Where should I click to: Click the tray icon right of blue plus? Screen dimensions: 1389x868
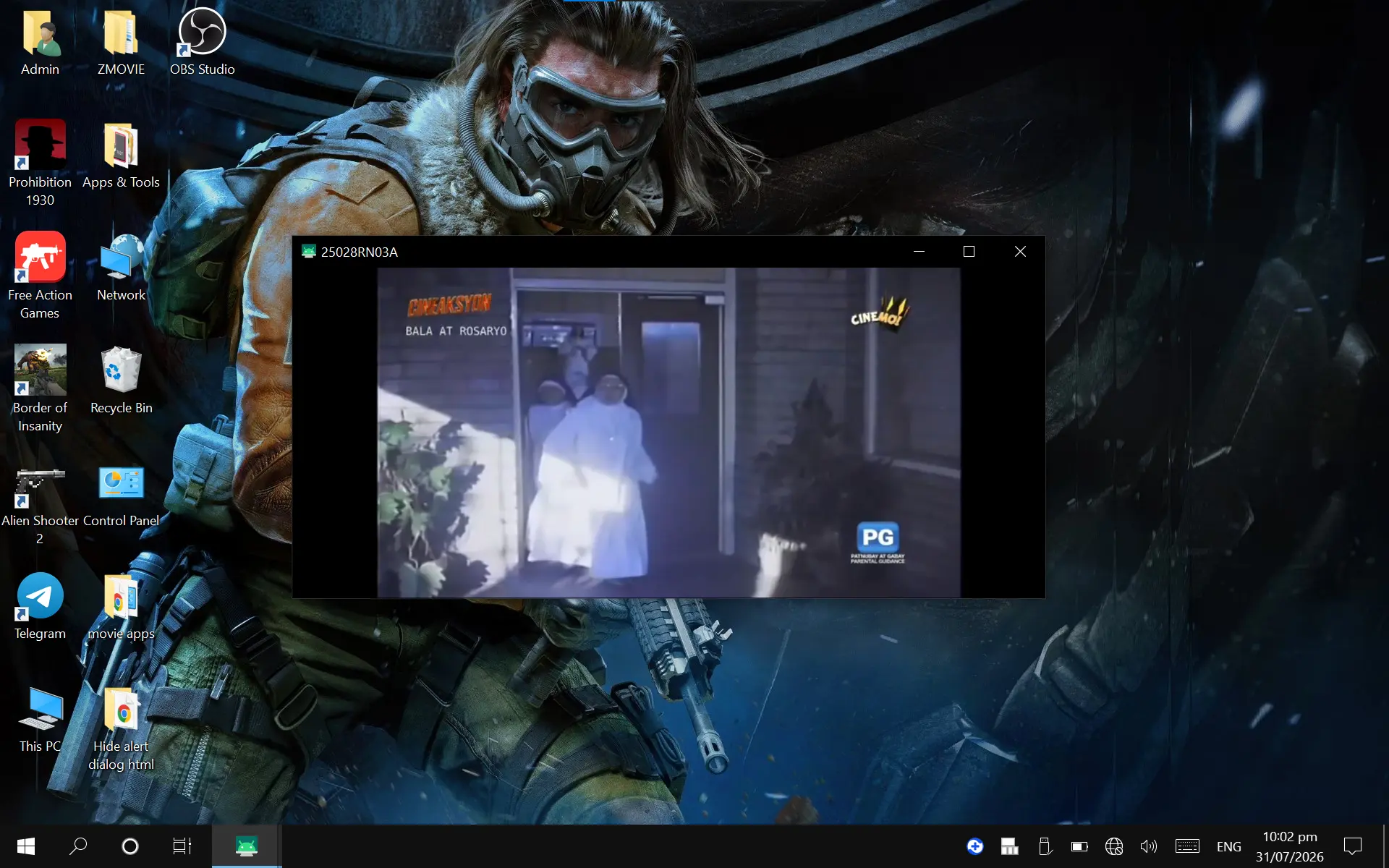tap(1010, 846)
